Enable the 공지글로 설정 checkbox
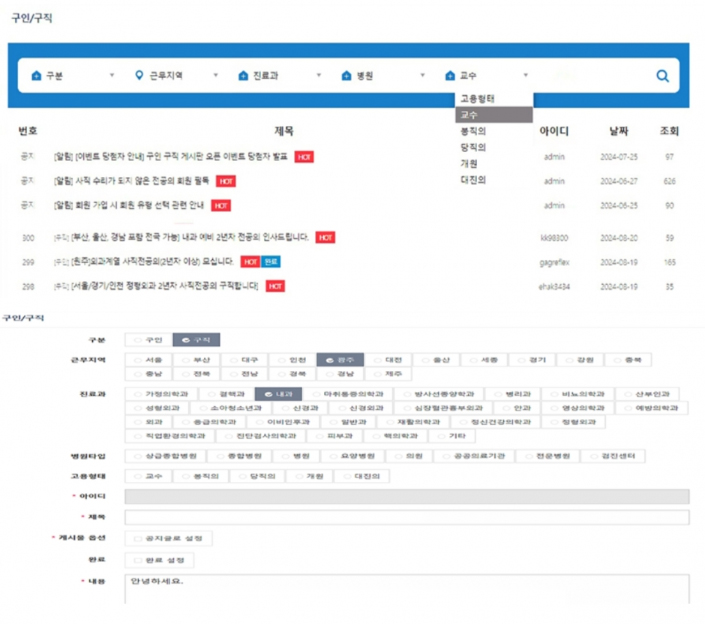 [168, 538]
